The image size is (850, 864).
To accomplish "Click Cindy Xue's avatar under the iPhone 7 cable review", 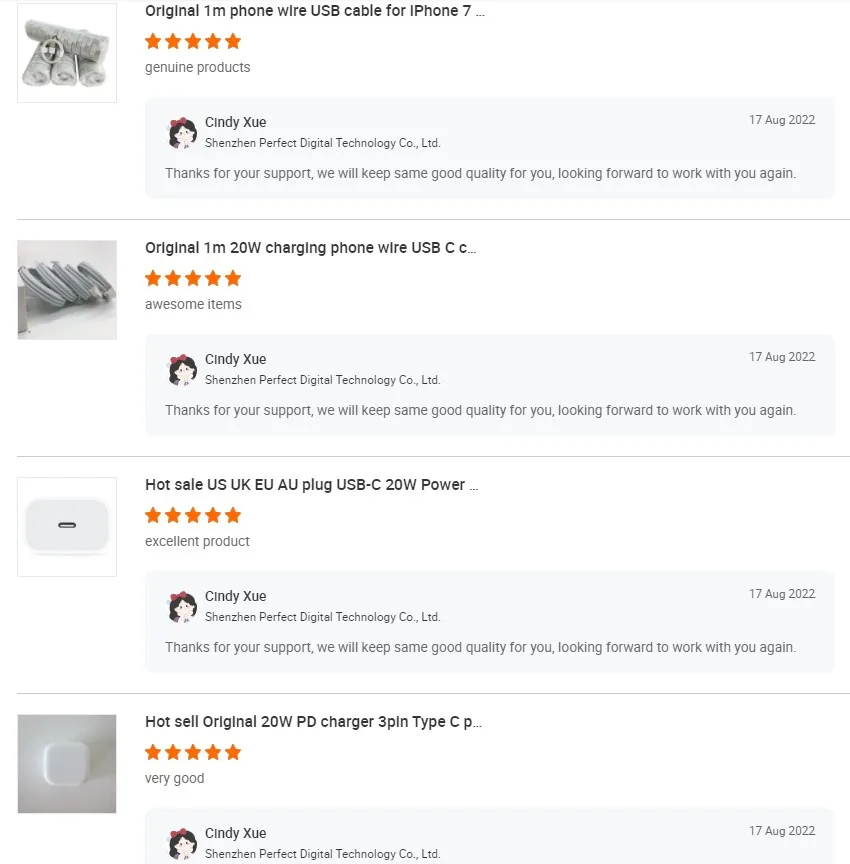I will (x=182, y=133).
